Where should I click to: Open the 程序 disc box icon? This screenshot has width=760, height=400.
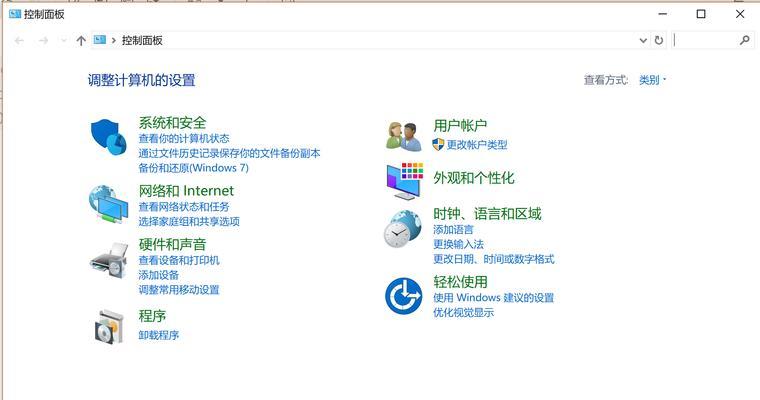[x=109, y=327]
